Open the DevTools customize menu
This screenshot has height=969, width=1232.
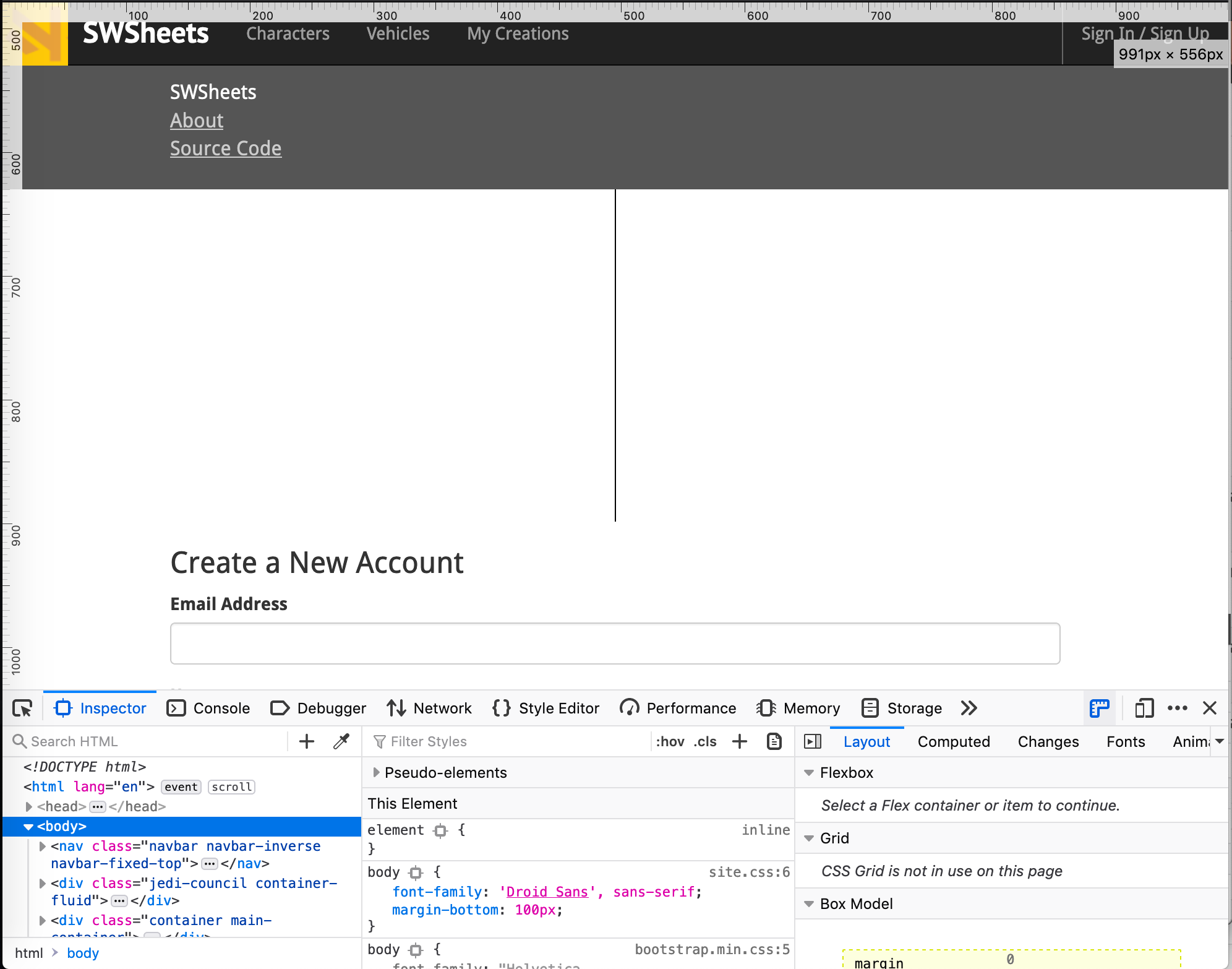click(x=1178, y=708)
